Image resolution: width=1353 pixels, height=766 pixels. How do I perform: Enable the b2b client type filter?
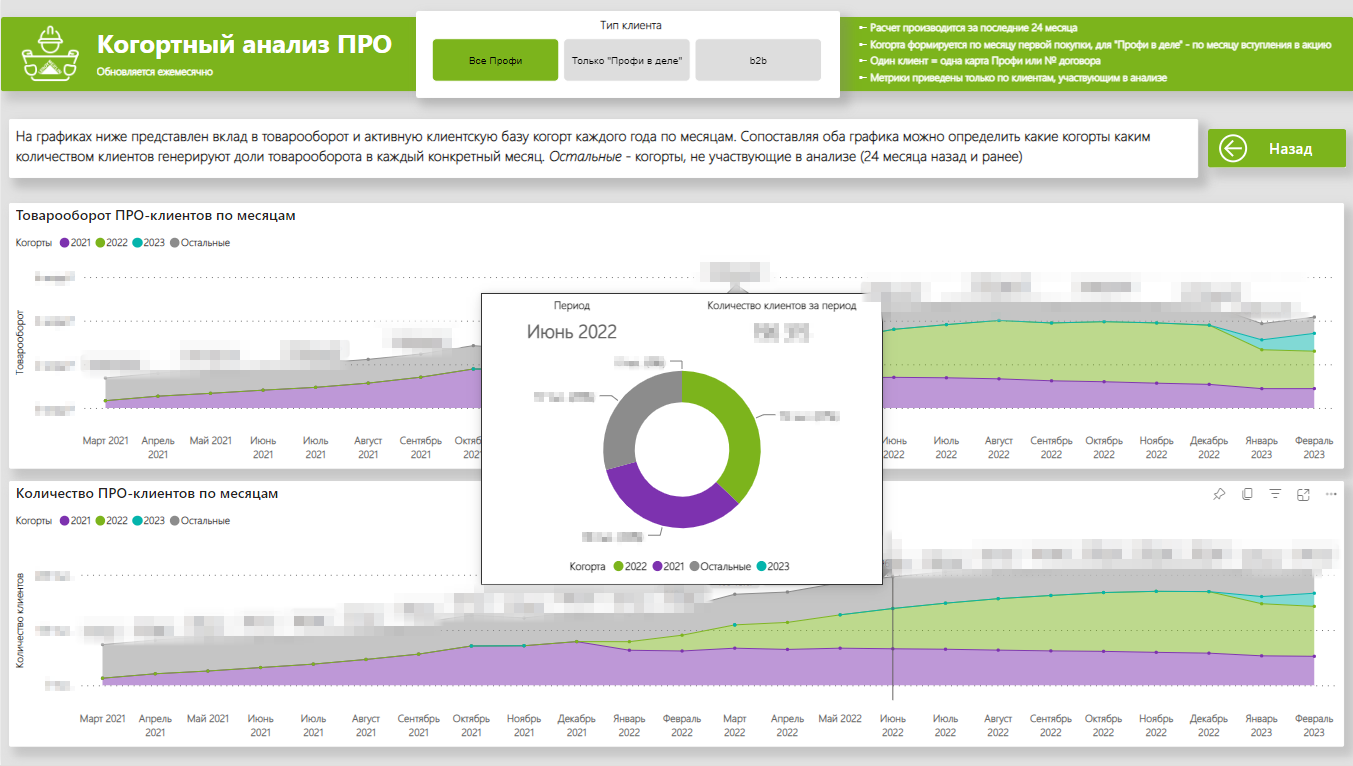point(757,59)
